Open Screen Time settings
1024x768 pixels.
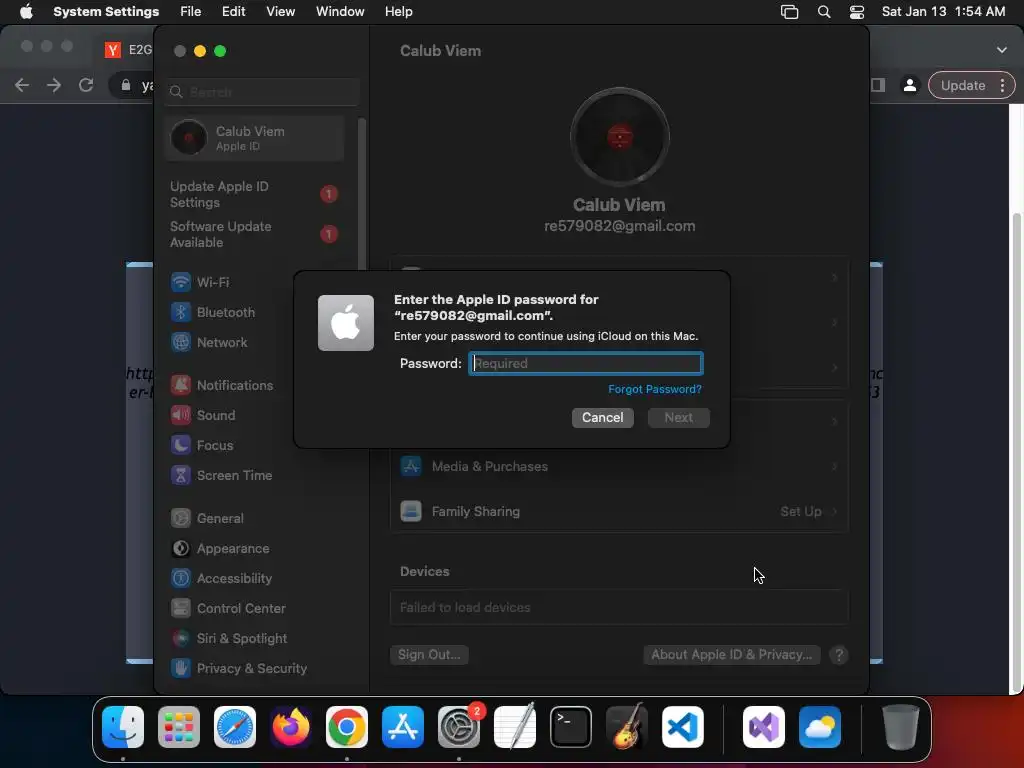pos(222,475)
